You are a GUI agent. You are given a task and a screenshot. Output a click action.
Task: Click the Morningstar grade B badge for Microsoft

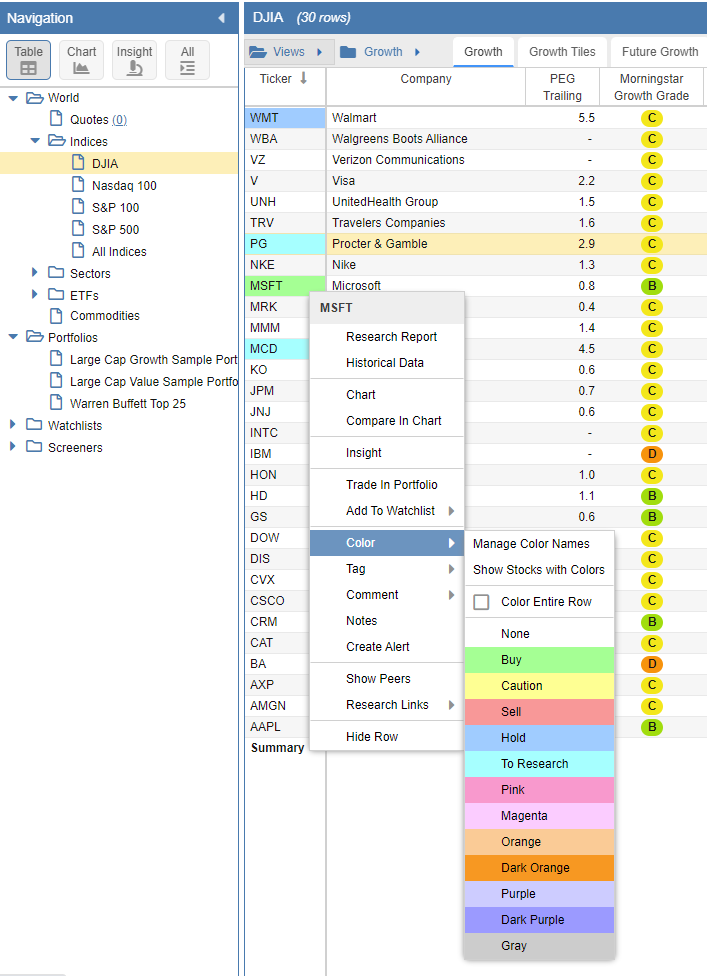click(x=652, y=286)
